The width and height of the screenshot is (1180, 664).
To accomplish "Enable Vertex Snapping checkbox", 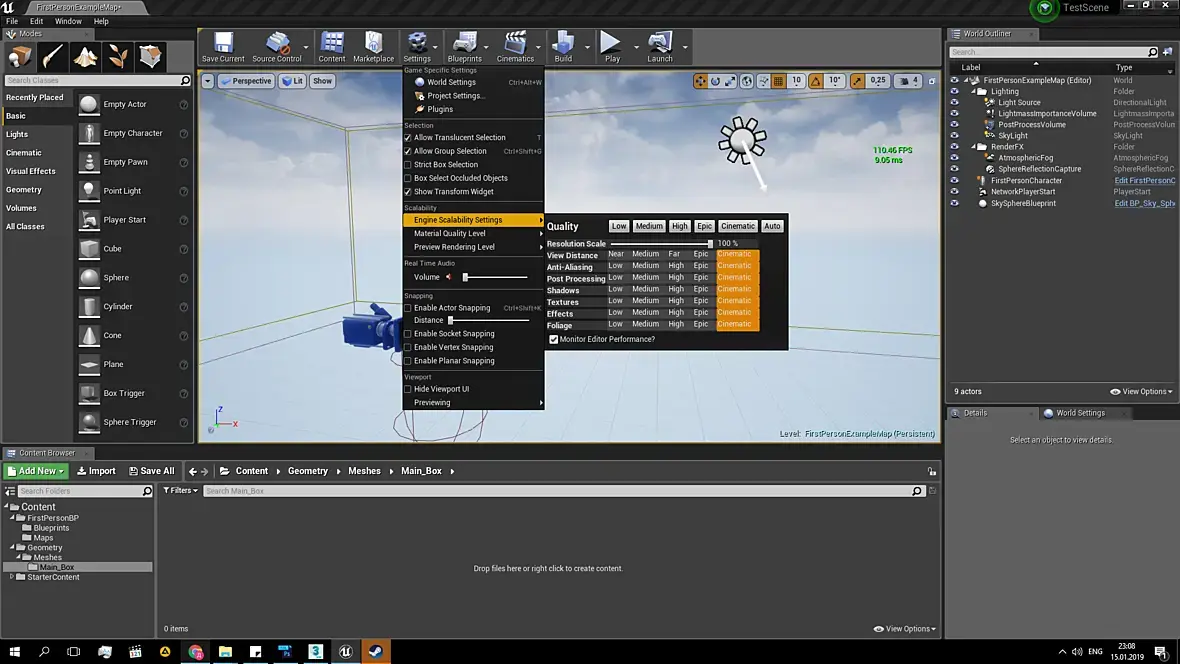I will [x=408, y=347].
